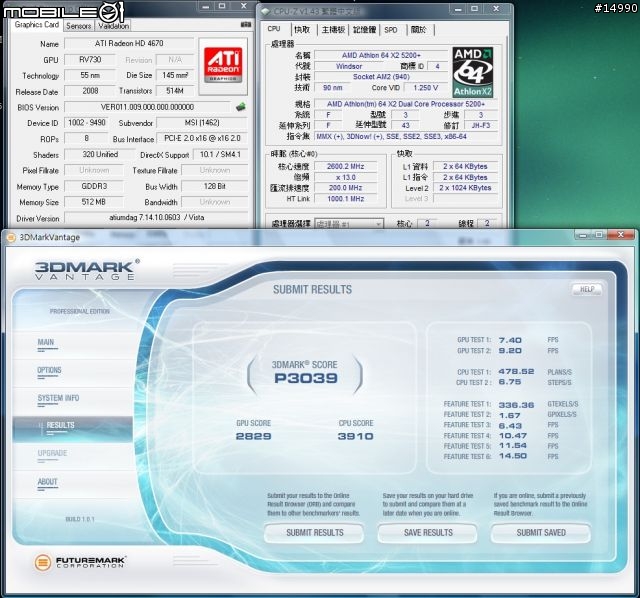Click the SUBMIT RESULTS button
This screenshot has height=598, width=640.
pyautogui.click(x=314, y=533)
